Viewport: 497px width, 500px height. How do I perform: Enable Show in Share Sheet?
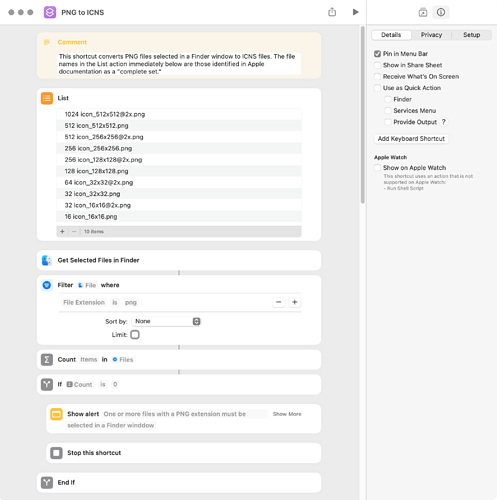click(377, 65)
